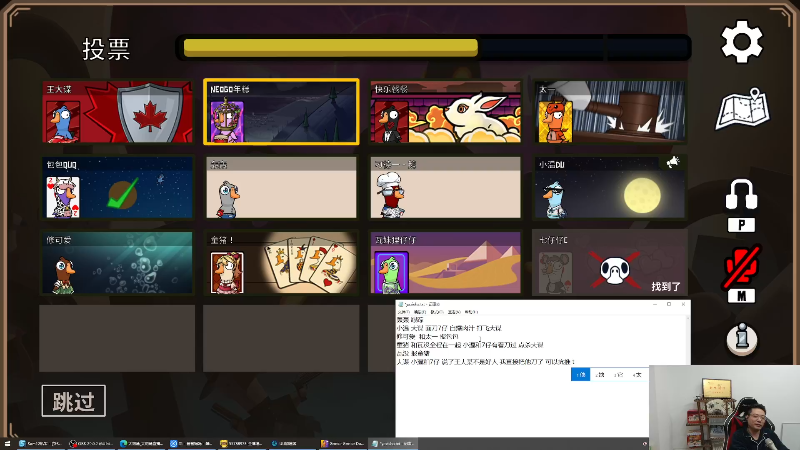
Task: Click the dead player card labeled 找到了
Action: pos(610,263)
